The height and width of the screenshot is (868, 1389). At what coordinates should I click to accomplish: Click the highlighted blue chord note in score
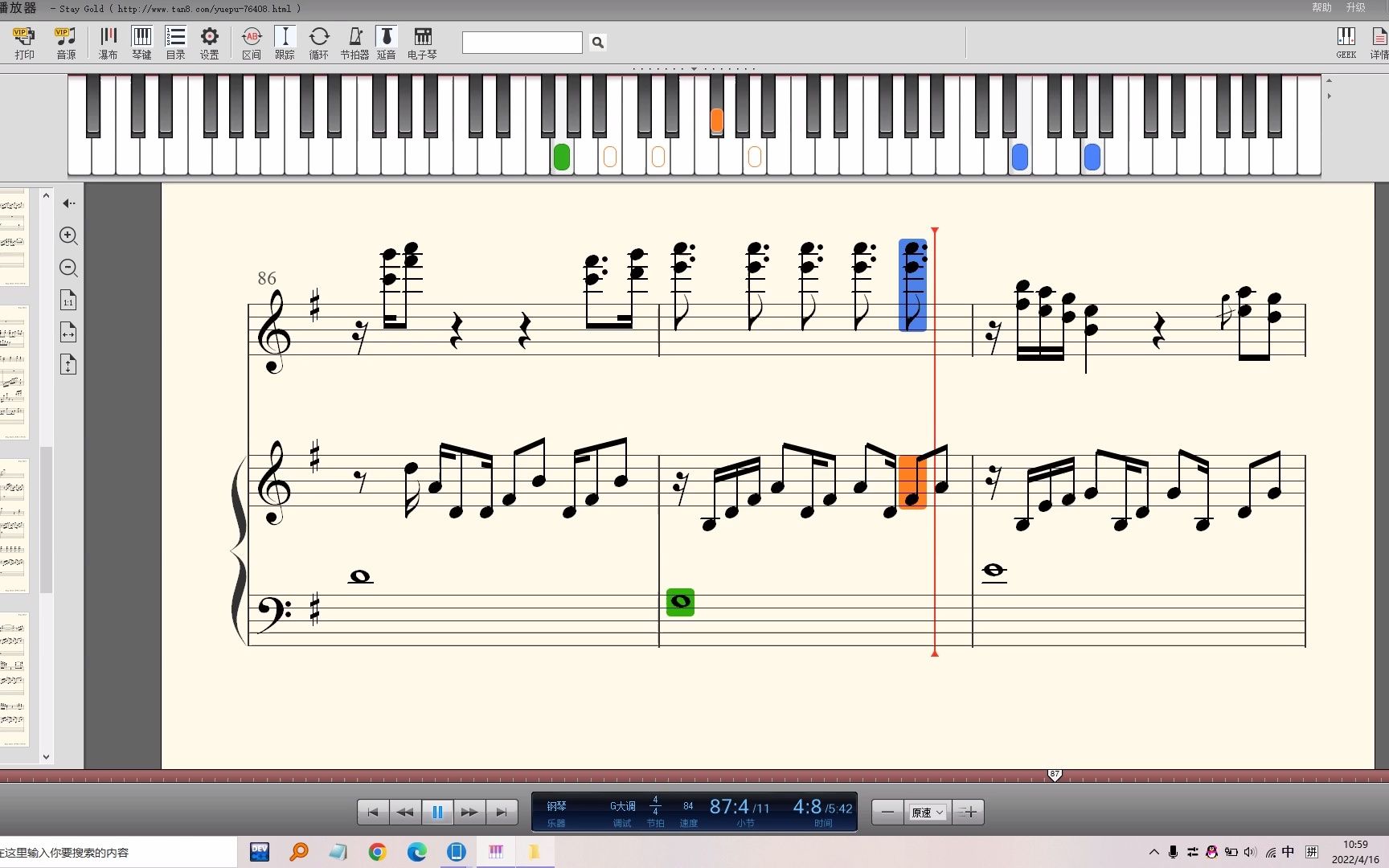(x=912, y=285)
